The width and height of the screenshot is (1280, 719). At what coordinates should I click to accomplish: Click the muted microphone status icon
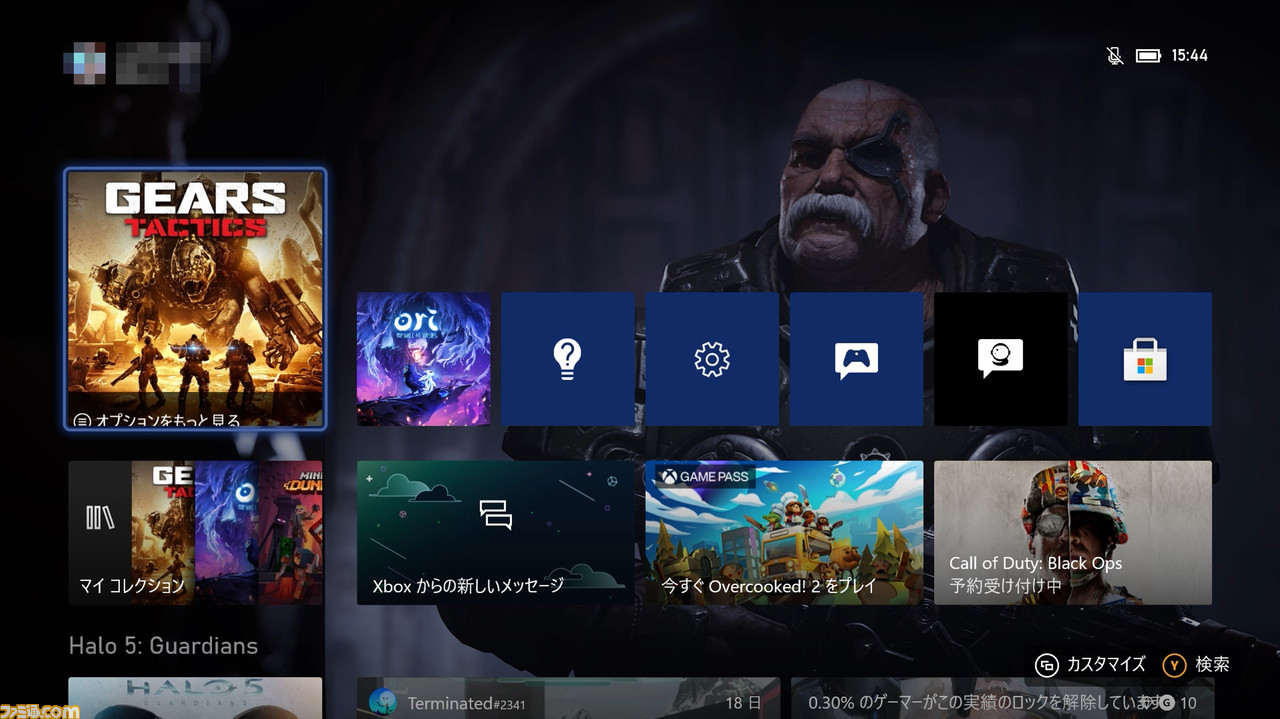[x=1115, y=55]
